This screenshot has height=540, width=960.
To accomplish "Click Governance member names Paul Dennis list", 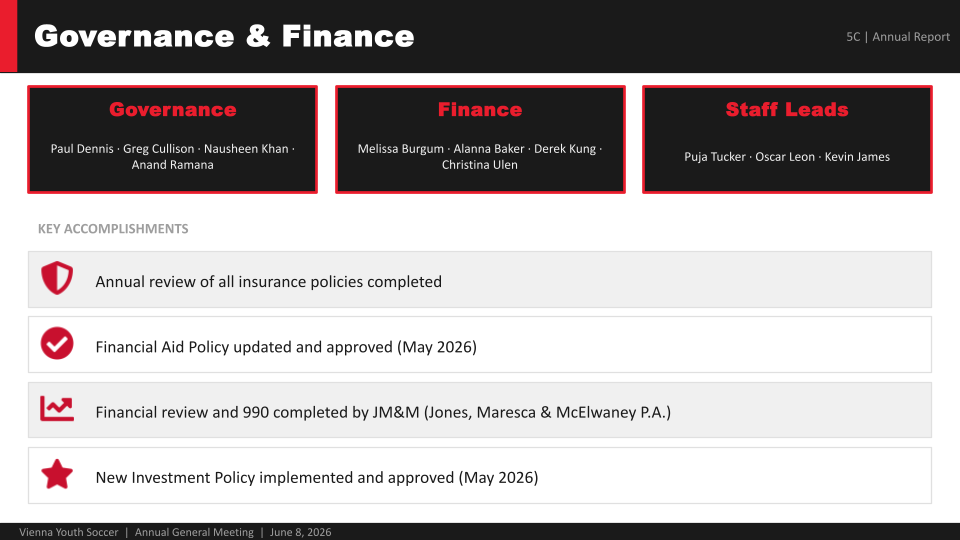I will pyautogui.click(x=173, y=157).
